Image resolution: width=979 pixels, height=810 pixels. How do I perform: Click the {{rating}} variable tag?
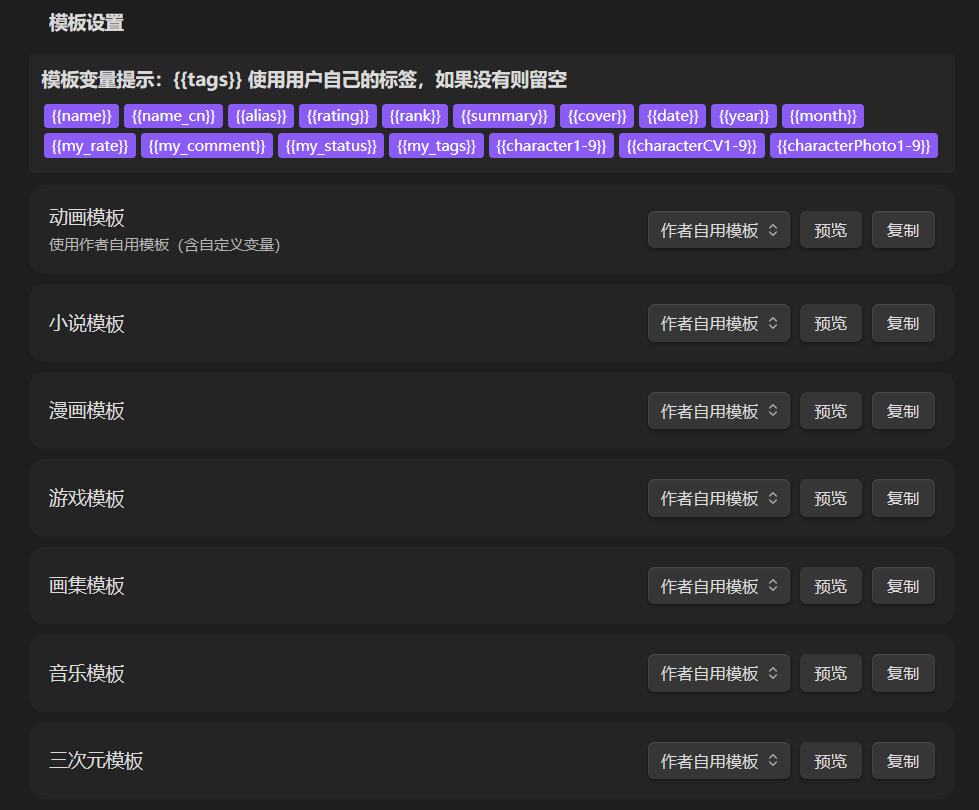[x=338, y=116]
